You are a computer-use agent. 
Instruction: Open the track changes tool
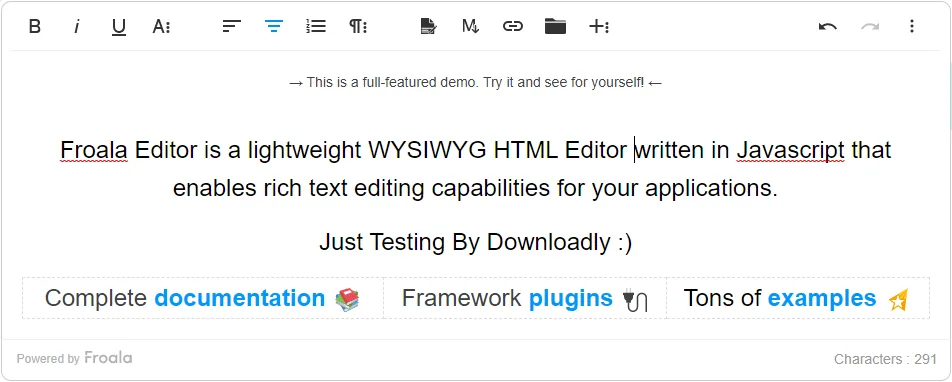pos(429,26)
